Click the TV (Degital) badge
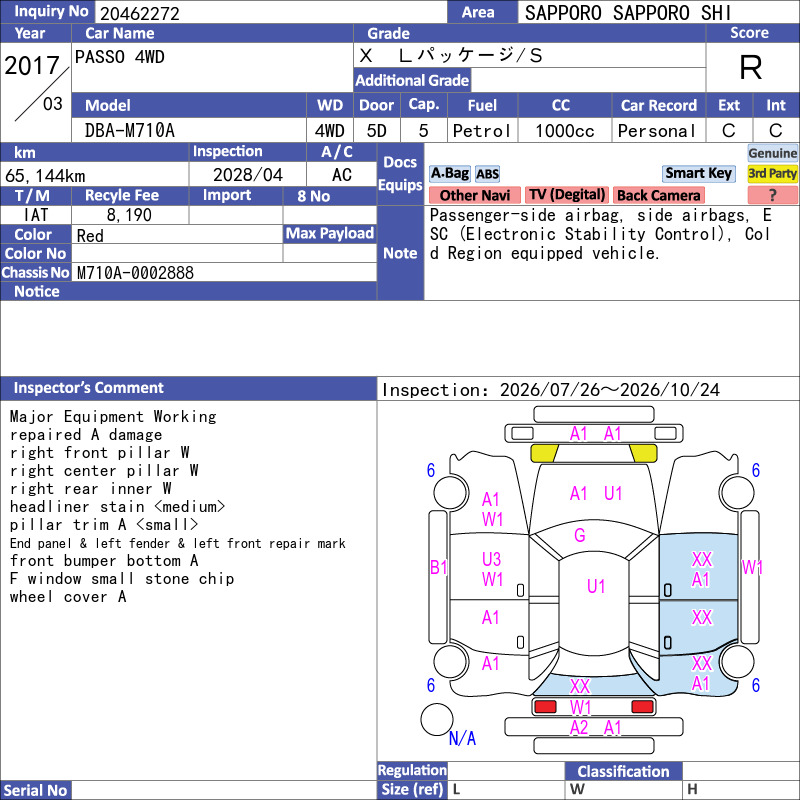800x800 pixels. pyautogui.click(x=567, y=195)
